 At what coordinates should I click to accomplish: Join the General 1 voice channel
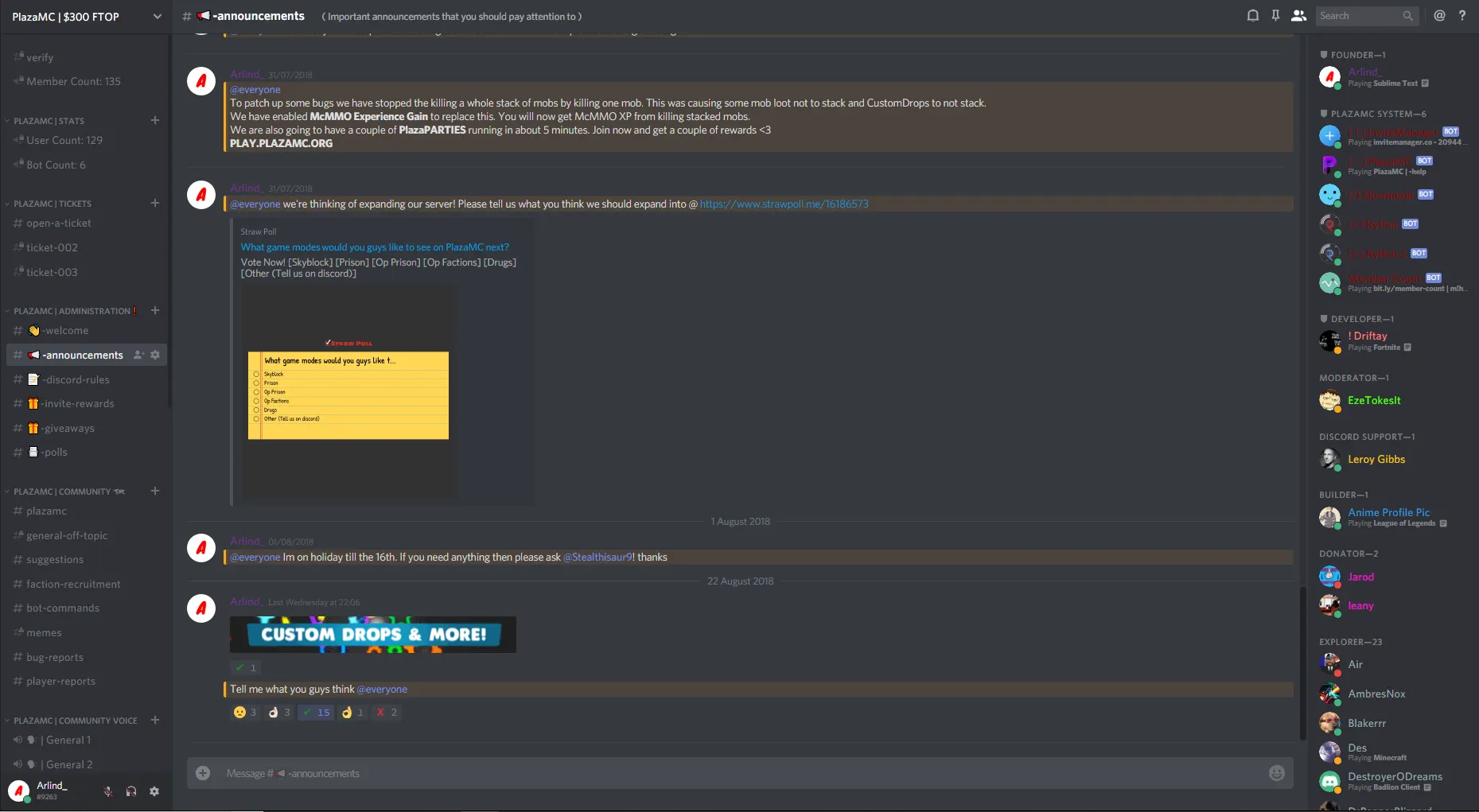(86, 740)
